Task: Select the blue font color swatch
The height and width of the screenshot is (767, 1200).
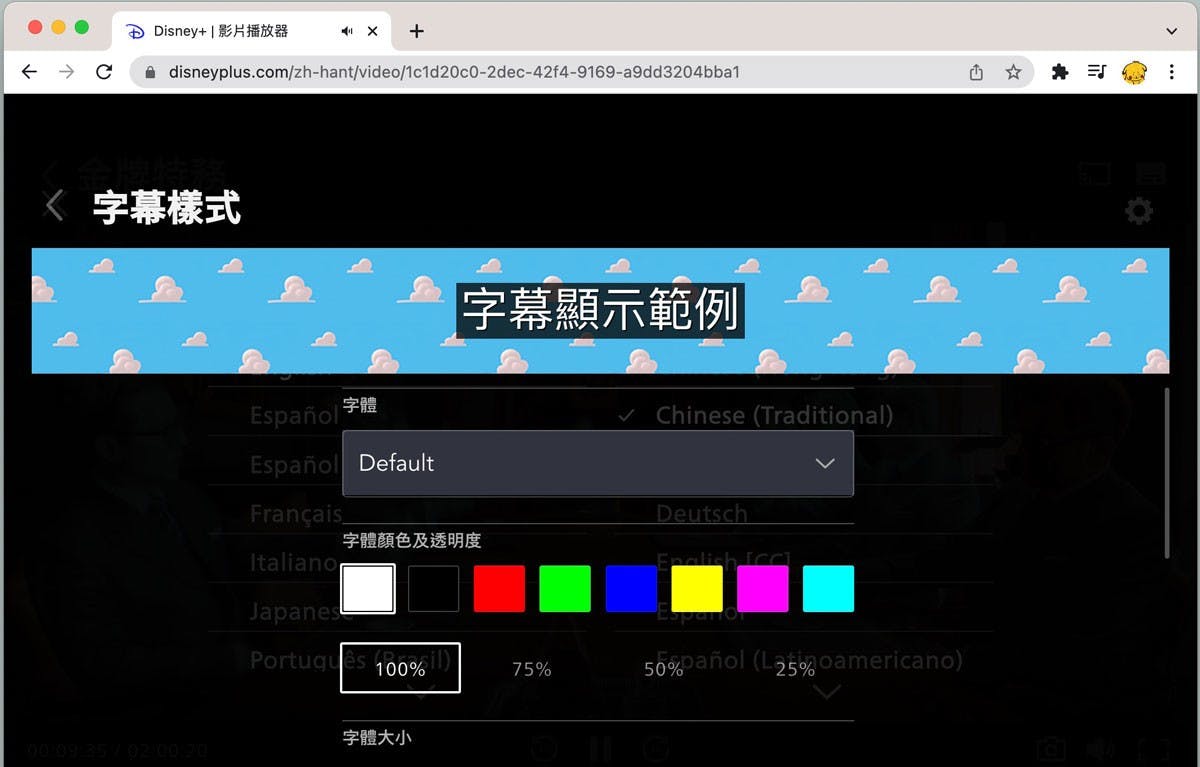Action: pyautogui.click(x=631, y=588)
